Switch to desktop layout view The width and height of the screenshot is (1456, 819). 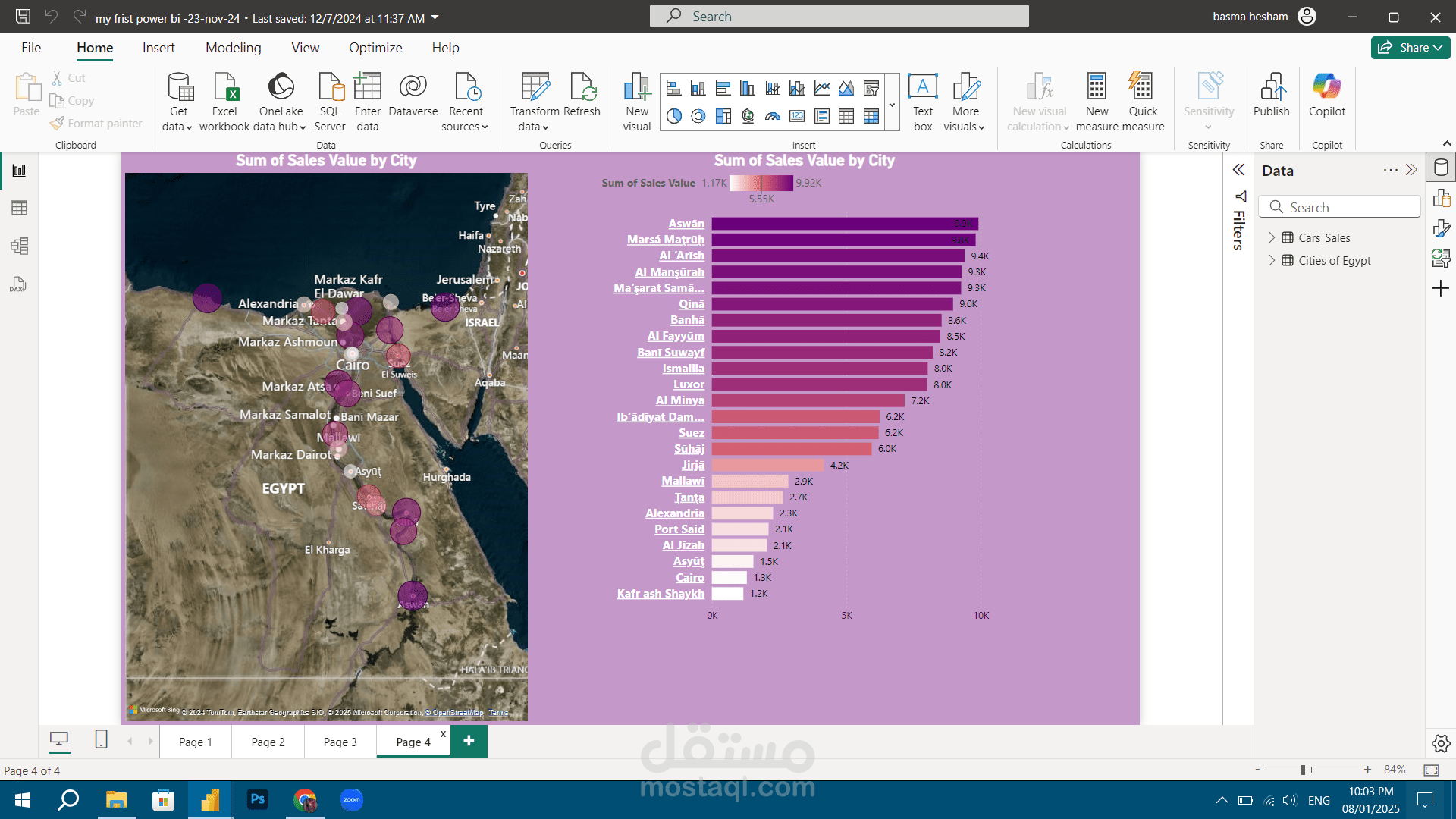point(59,739)
